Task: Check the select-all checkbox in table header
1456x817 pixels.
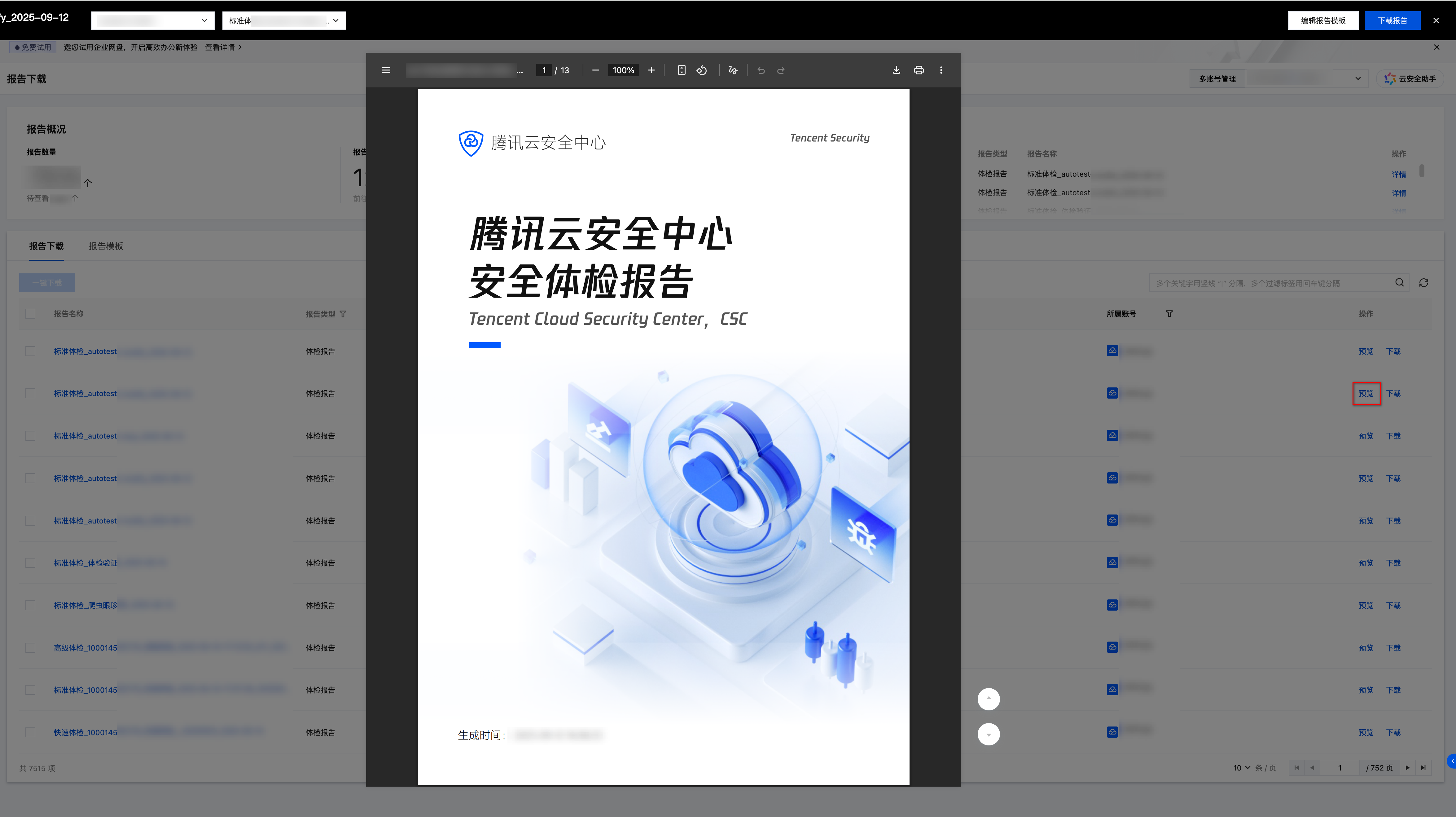Action: (x=31, y=314)
